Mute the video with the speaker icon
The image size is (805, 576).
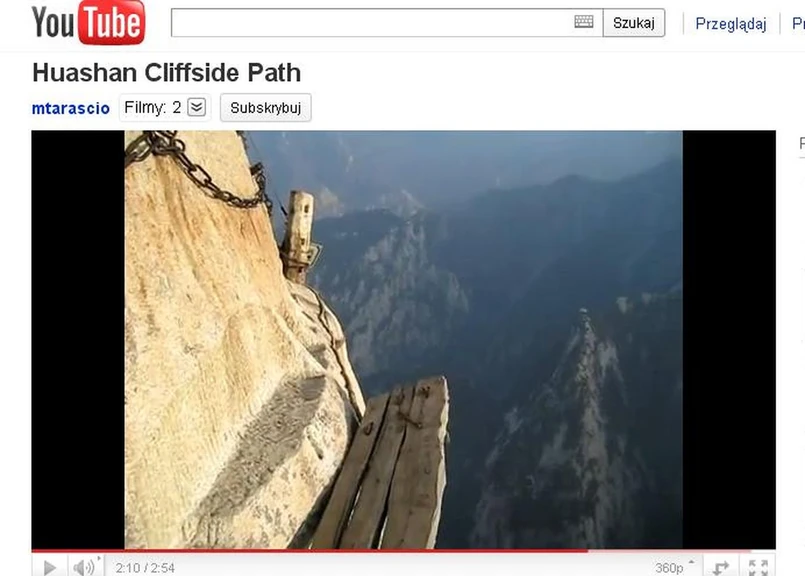(x=85, y=567)
